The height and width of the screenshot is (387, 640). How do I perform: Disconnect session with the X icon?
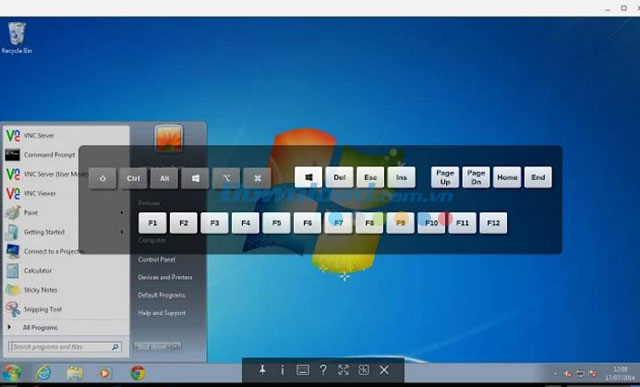coord(384,370)
